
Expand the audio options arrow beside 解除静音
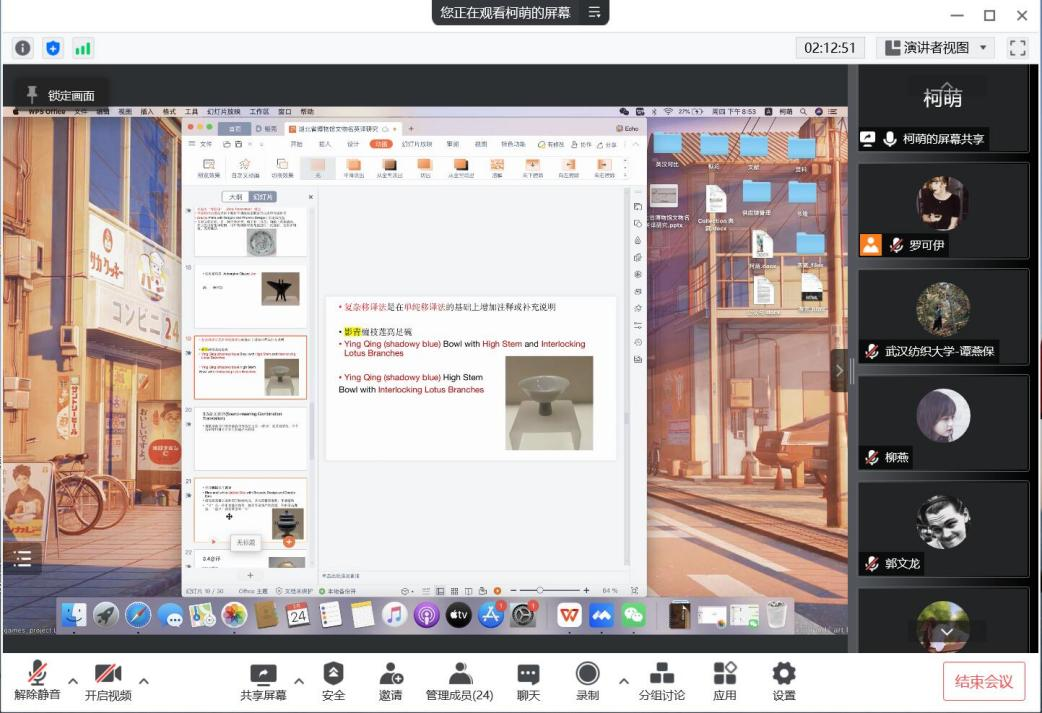coord(73,681)
